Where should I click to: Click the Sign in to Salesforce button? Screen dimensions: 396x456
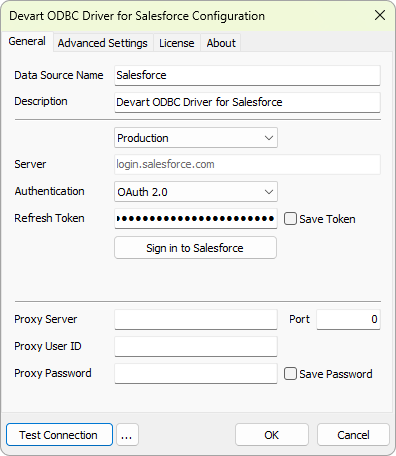[x=195, y=248]
